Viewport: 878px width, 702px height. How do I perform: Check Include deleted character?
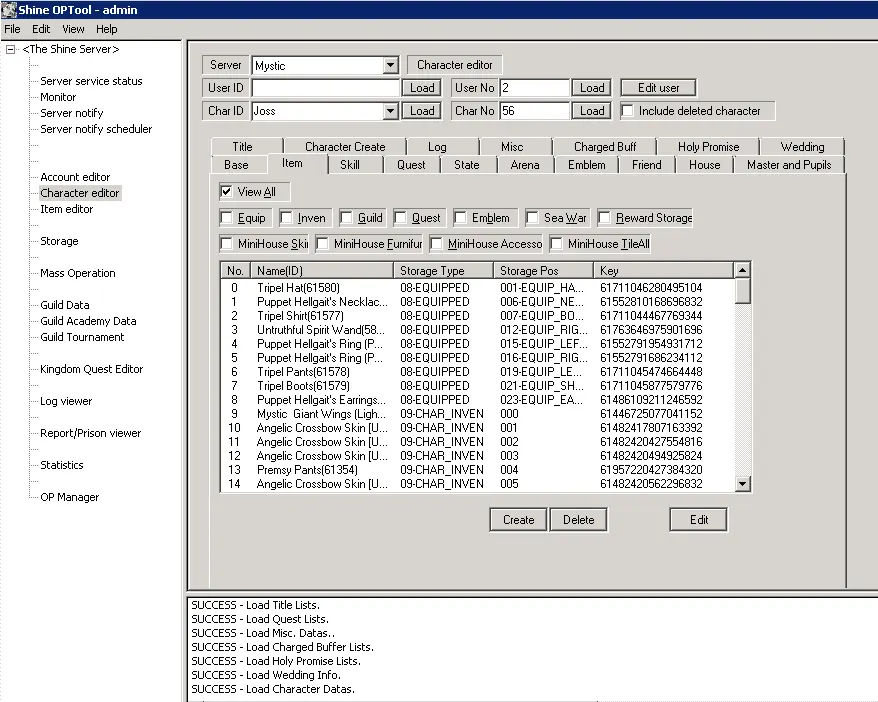tap(628, 111)
